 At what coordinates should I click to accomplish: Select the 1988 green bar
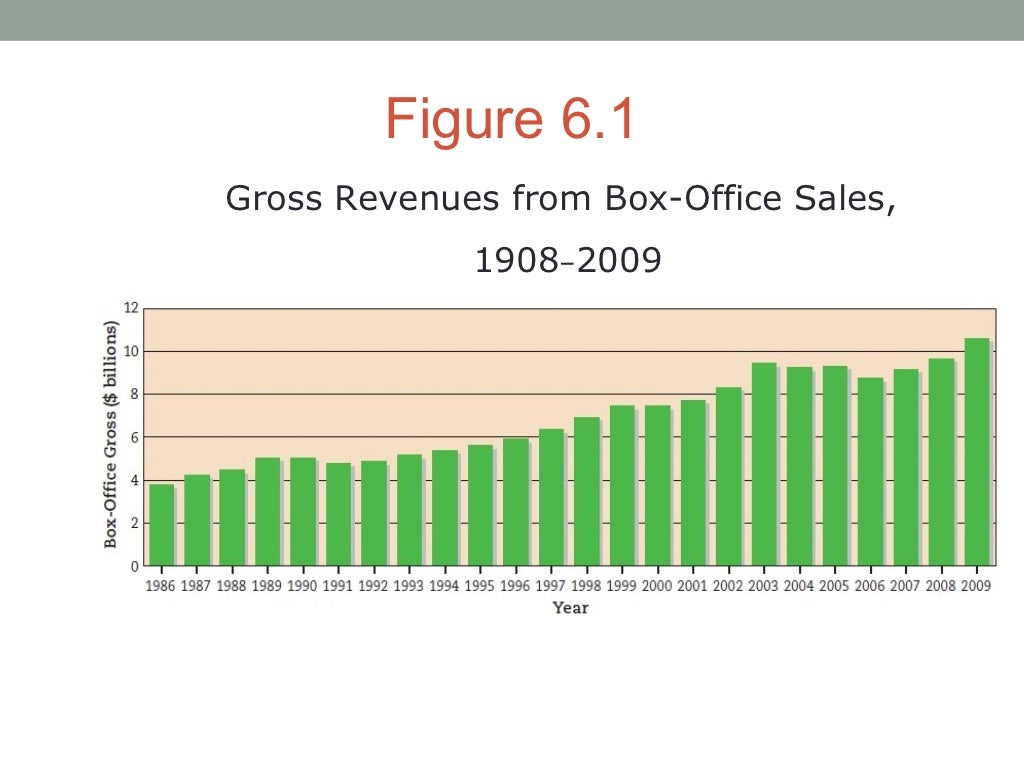tap(232, 517)
